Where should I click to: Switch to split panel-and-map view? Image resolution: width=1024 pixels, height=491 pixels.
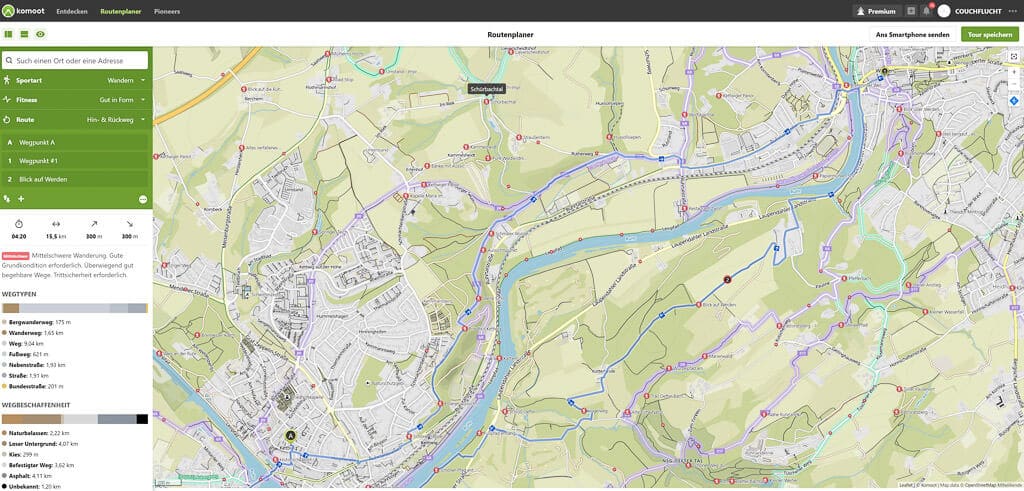coord(8,34)
